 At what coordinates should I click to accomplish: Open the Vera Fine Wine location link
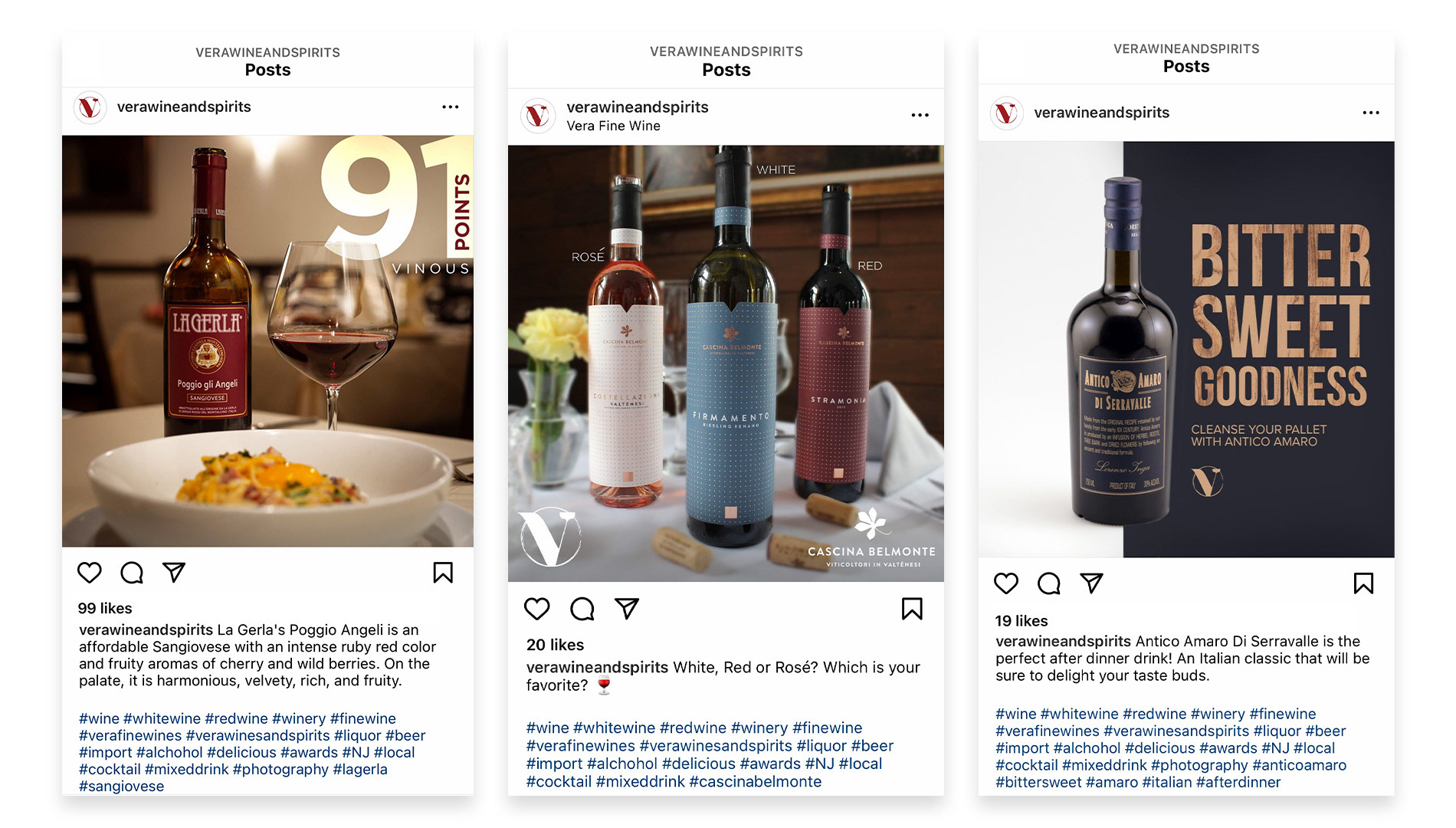coord(613,126)
